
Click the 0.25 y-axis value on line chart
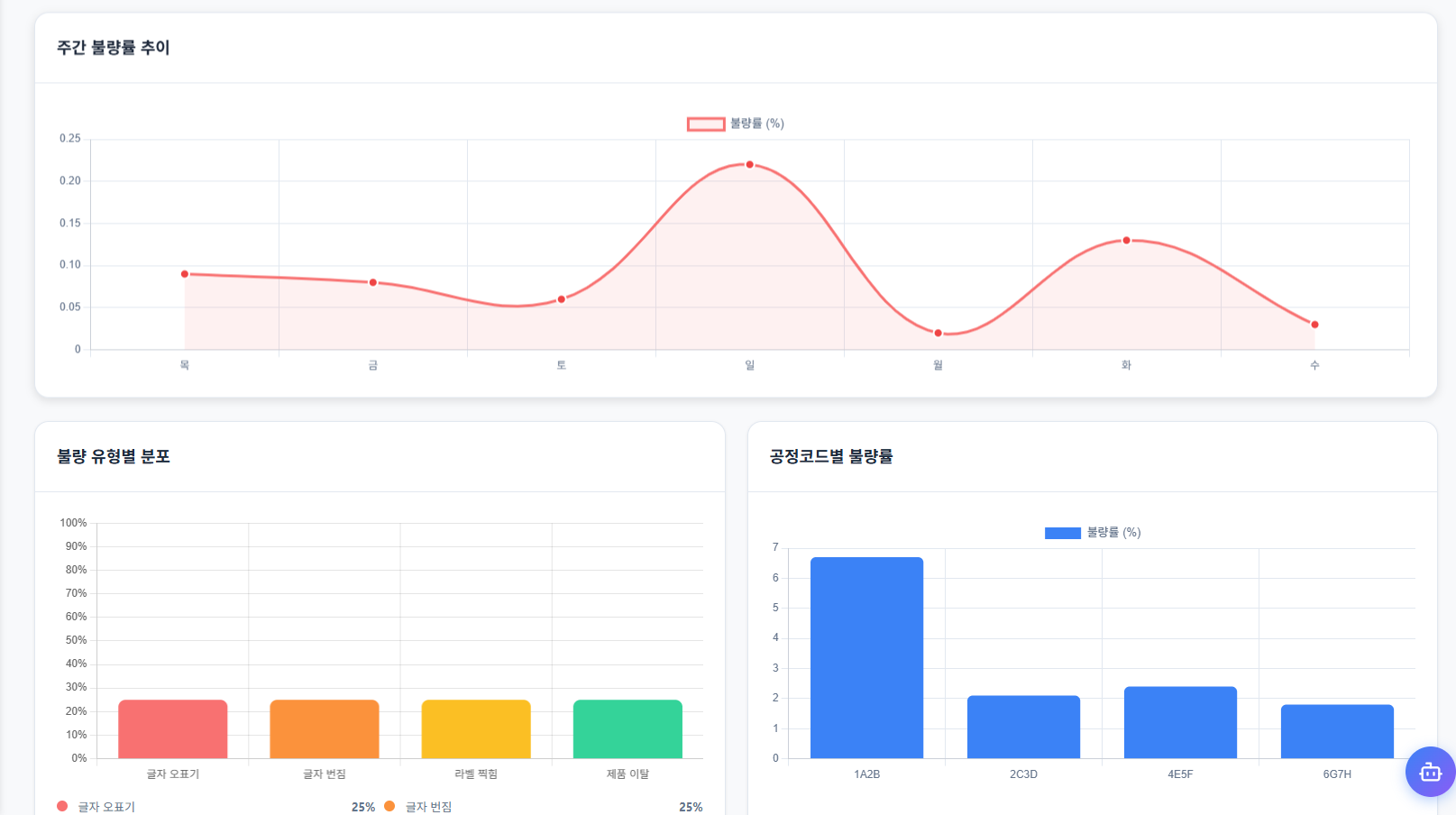(70, 139)
